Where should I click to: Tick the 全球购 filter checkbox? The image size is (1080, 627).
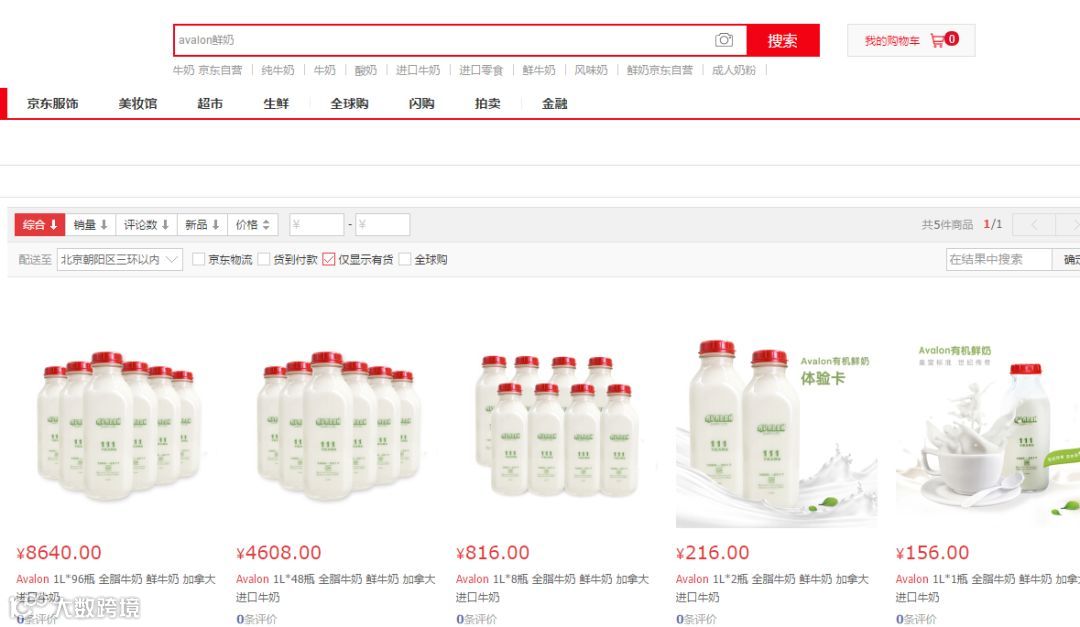tap(405, 259)
